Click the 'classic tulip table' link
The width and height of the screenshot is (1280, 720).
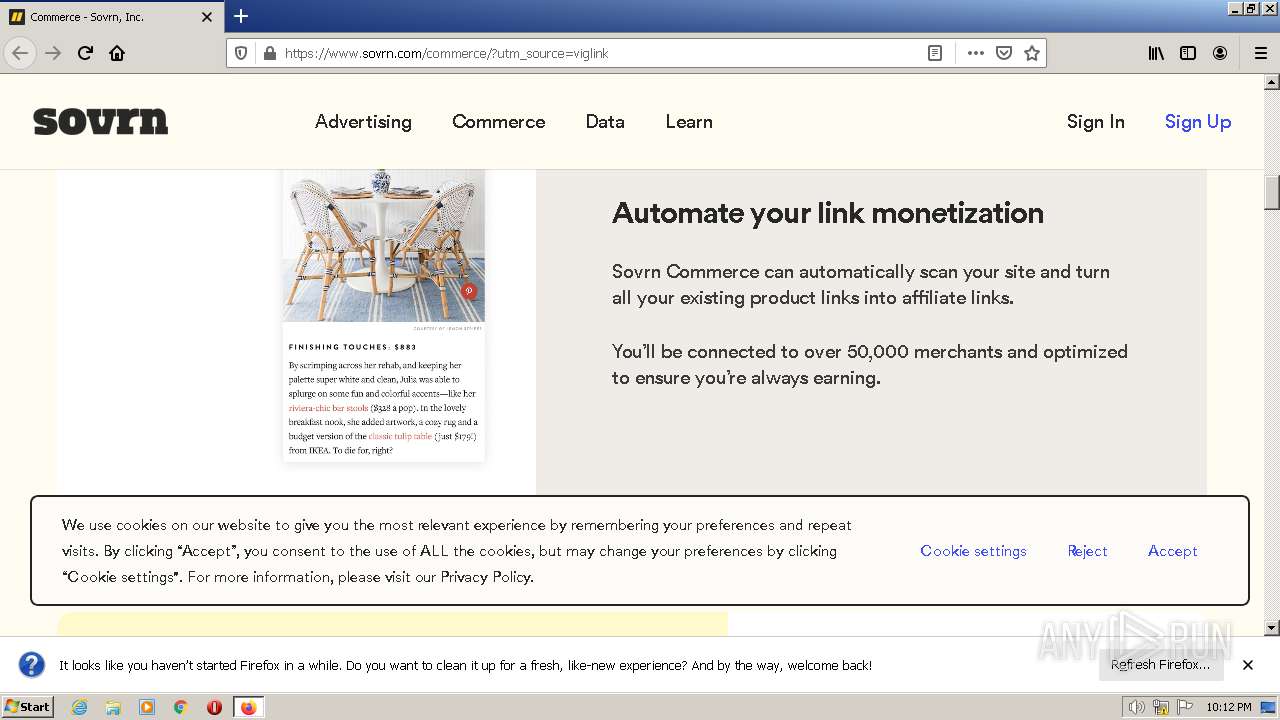tap(400, 436)
